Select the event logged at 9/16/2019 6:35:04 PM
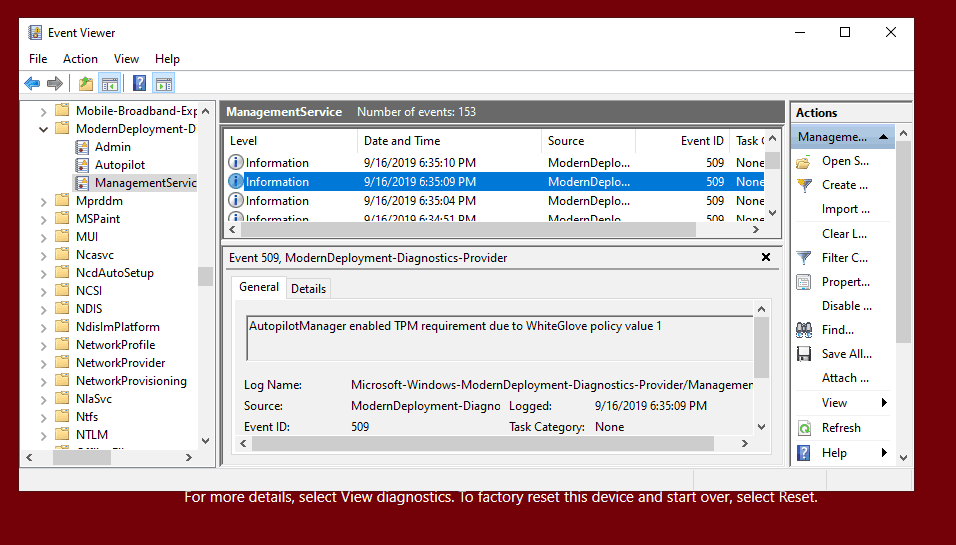The height and width of the screenshot is (545, 956). click(x=496, y=201)
